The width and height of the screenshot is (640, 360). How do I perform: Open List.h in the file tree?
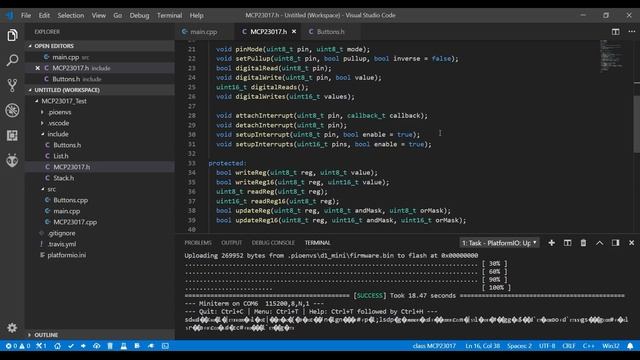click(x=100, y=156)
